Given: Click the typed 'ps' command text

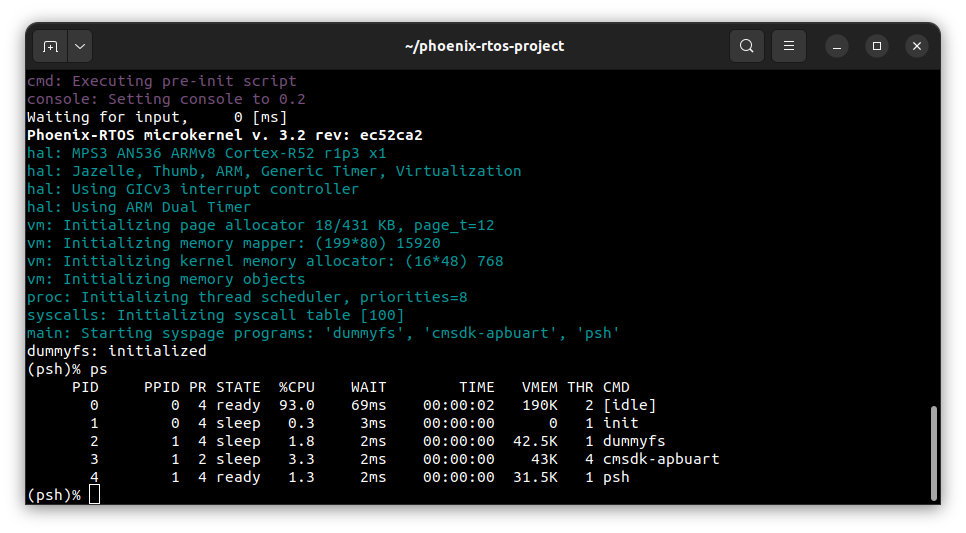Looking at the screenshot, I should (98, 369).
